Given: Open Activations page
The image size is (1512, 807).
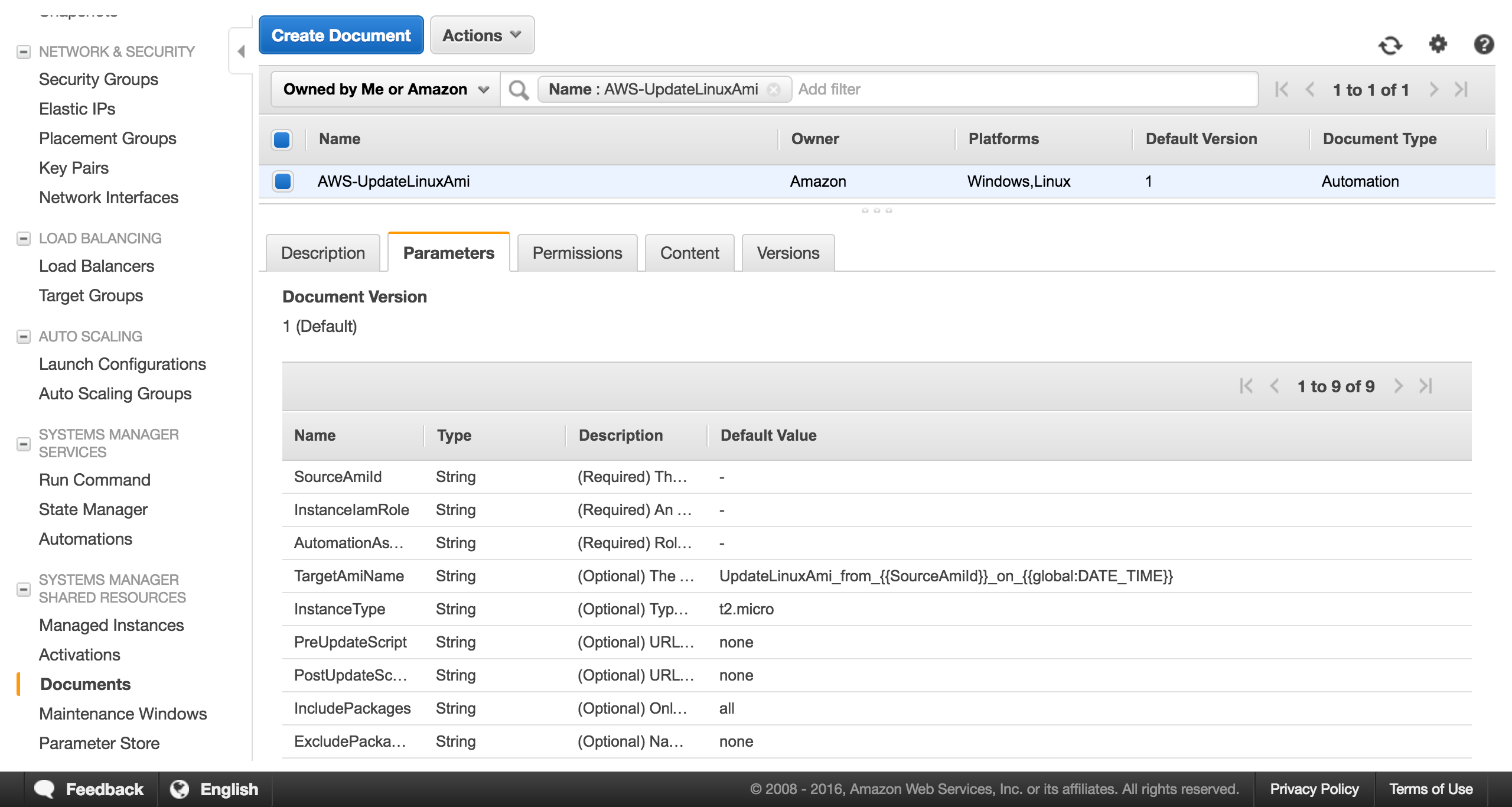Looking at the screenshot, I should 80,655.
